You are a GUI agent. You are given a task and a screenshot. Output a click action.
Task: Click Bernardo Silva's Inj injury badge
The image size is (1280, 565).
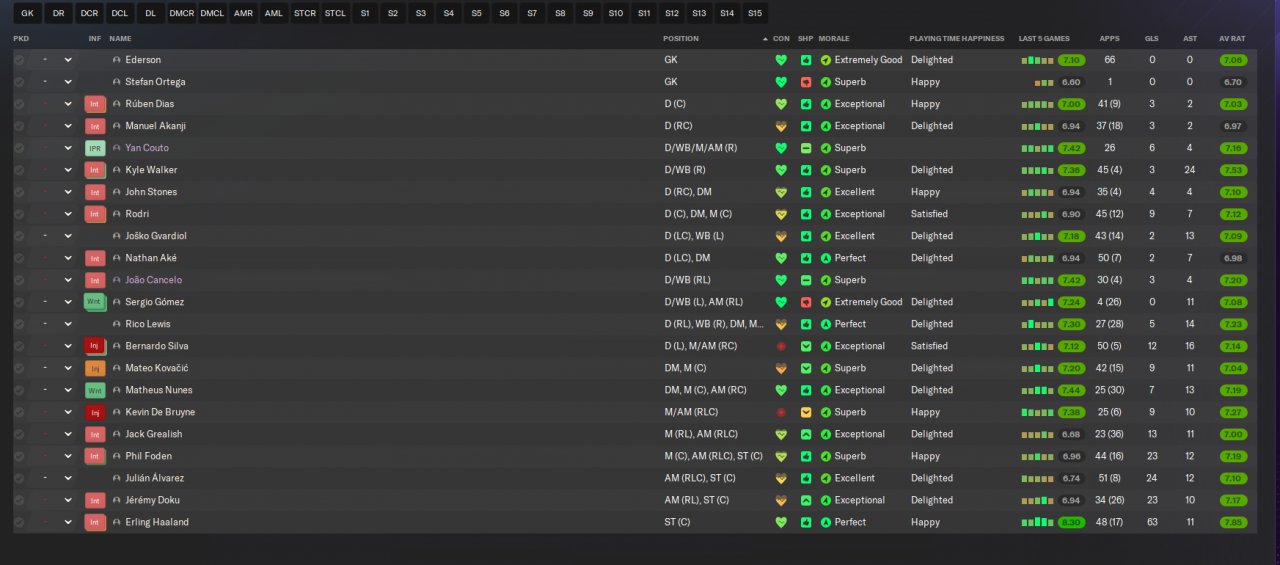pyautogui.click(x=95, y=346)
